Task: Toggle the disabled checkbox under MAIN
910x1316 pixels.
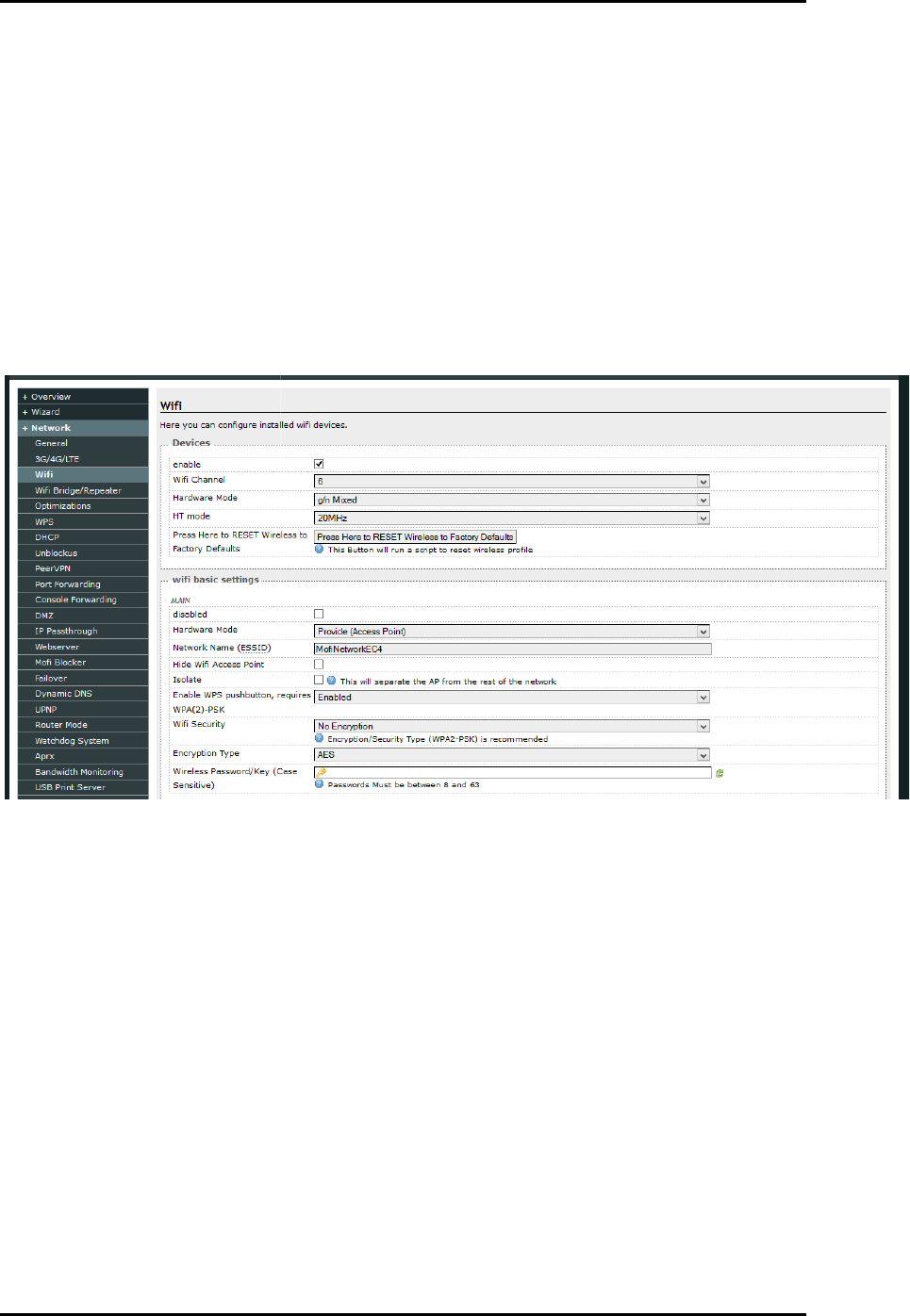Action: (319, 614)
